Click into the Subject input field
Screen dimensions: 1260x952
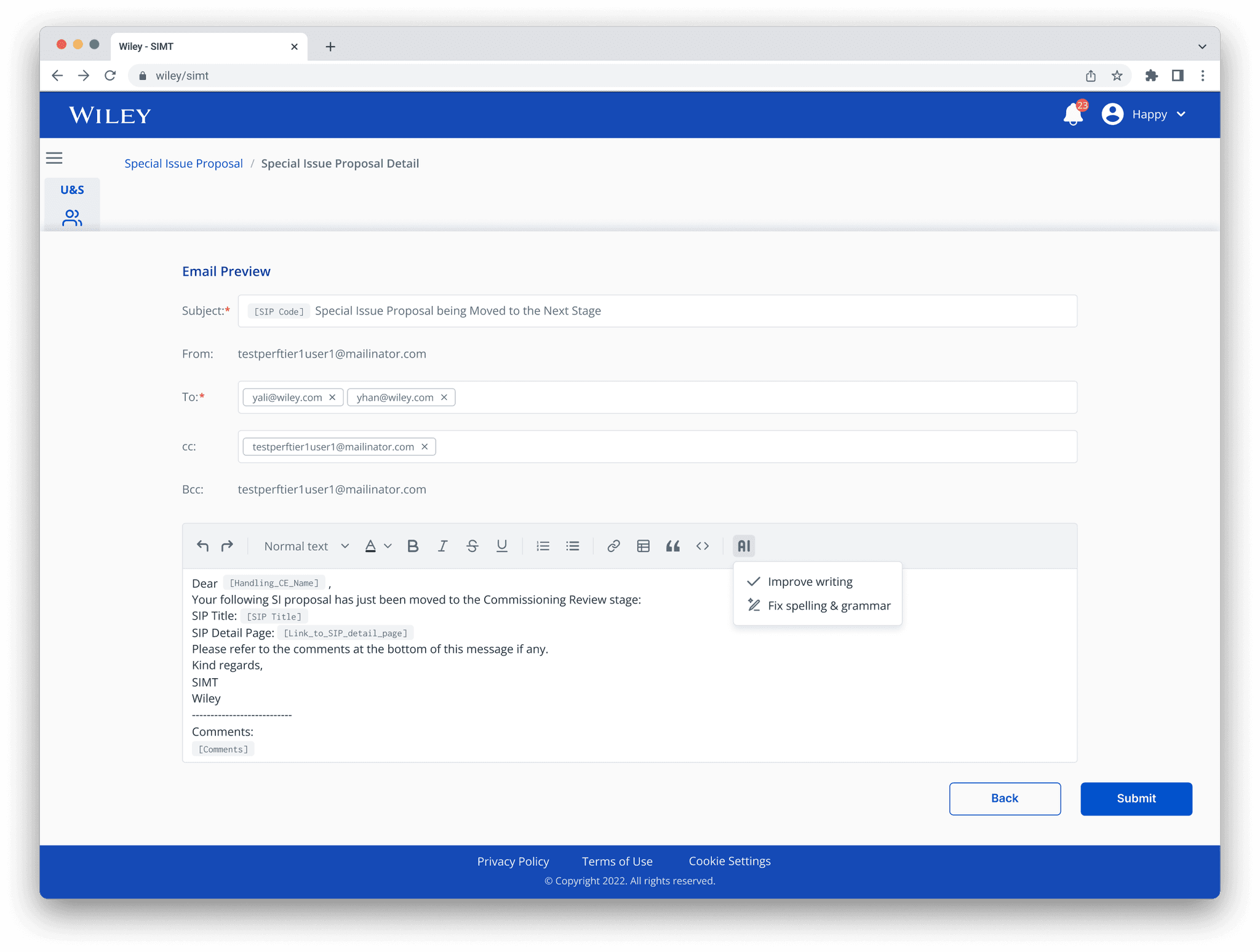(x=800, y=311)
